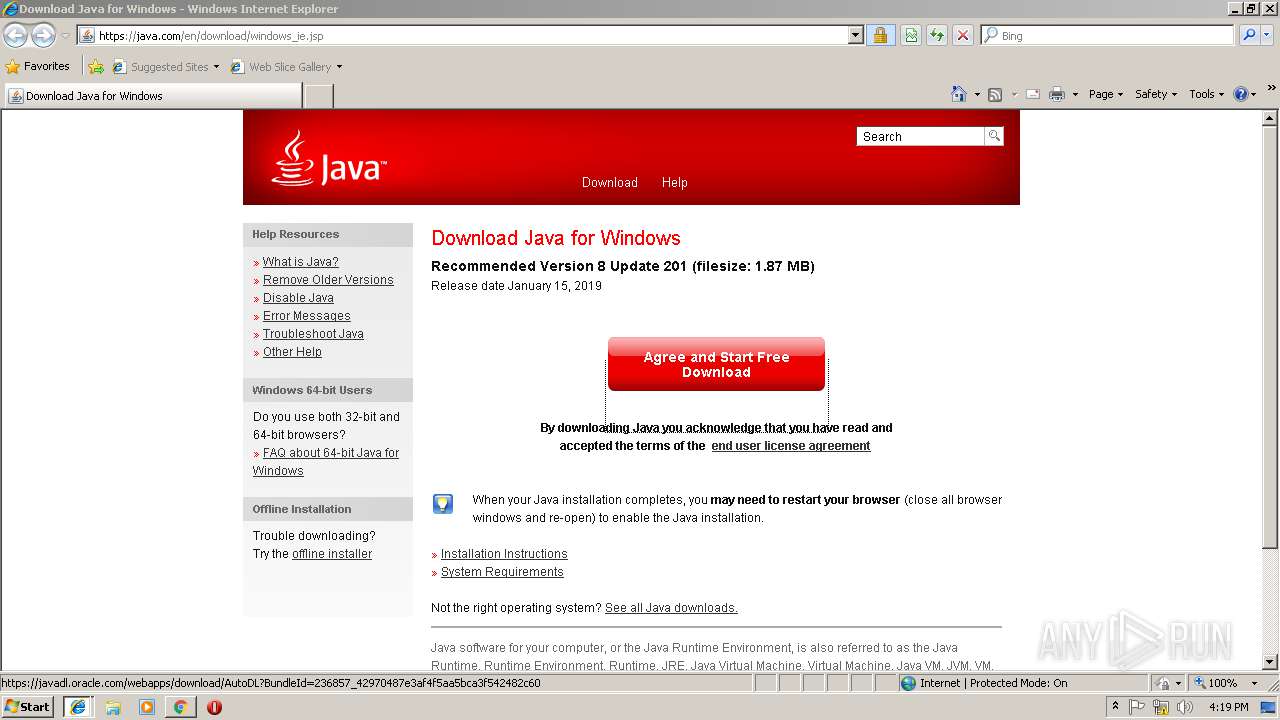Screen dimensions: 1280x720
Task: Open the What is Java? link
Action: [x=300, y=262]
